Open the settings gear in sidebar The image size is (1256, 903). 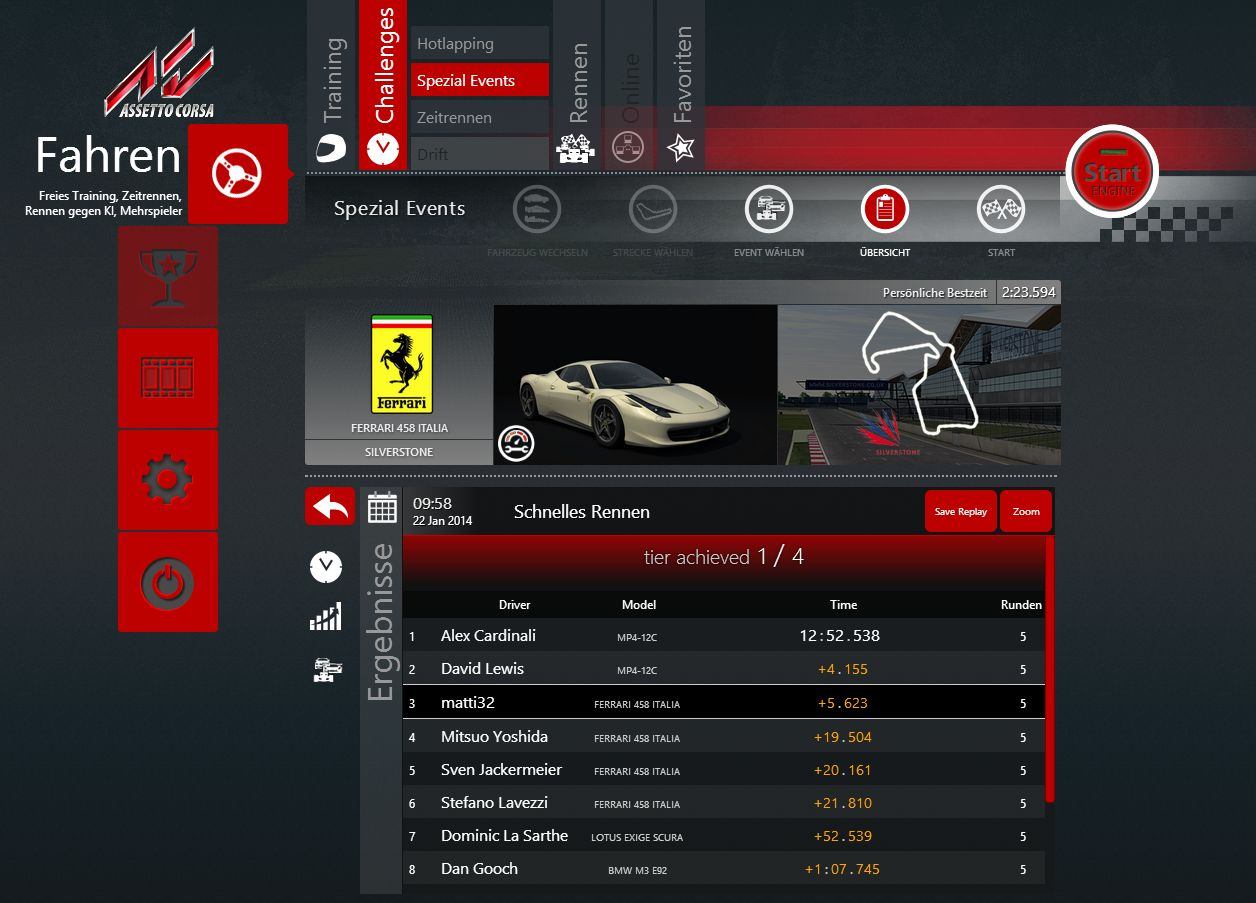(168, 480)
